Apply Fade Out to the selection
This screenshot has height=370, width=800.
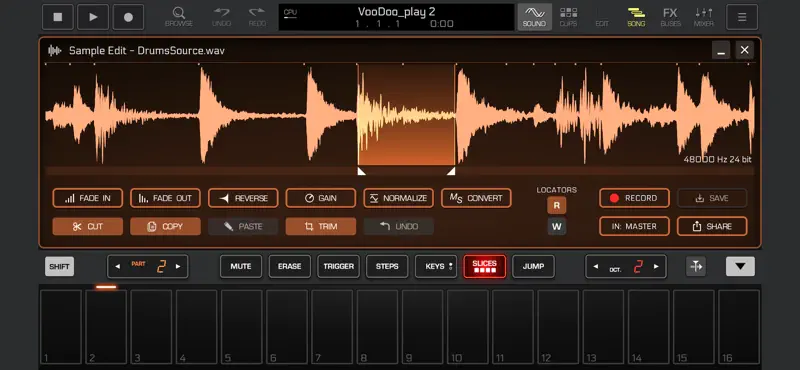tap(165, 198)
